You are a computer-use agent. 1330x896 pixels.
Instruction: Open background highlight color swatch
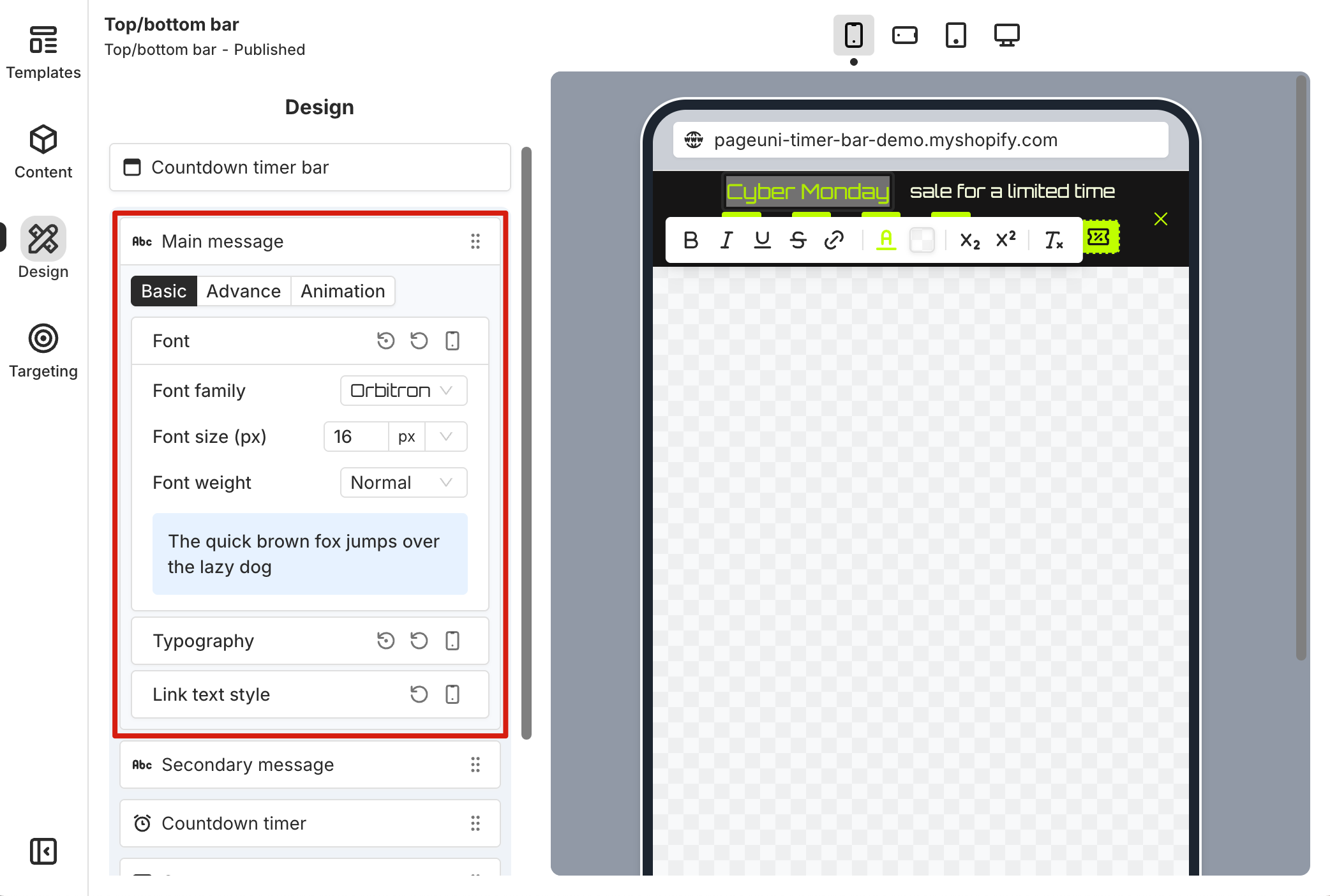tap(922, 240)
